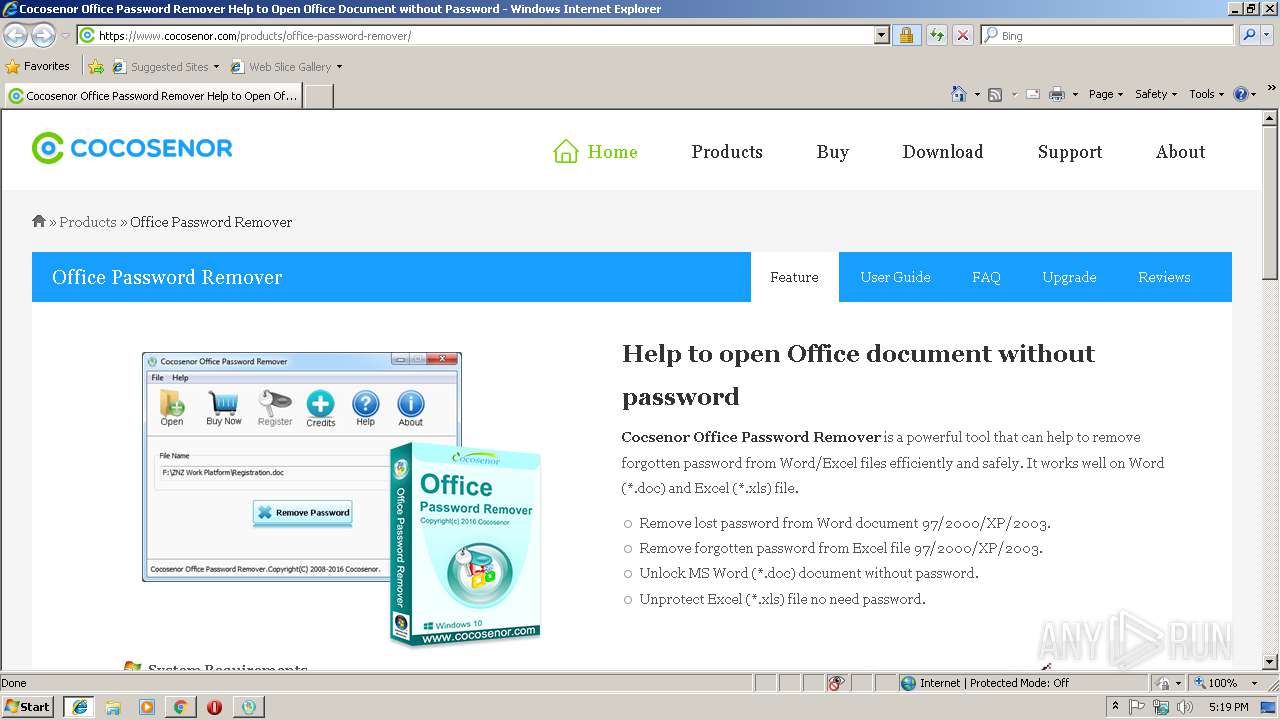This screenshot has height=720, width=1280.
Task: Click the system clock 5:19 PM
Action: click(1228, 707)
